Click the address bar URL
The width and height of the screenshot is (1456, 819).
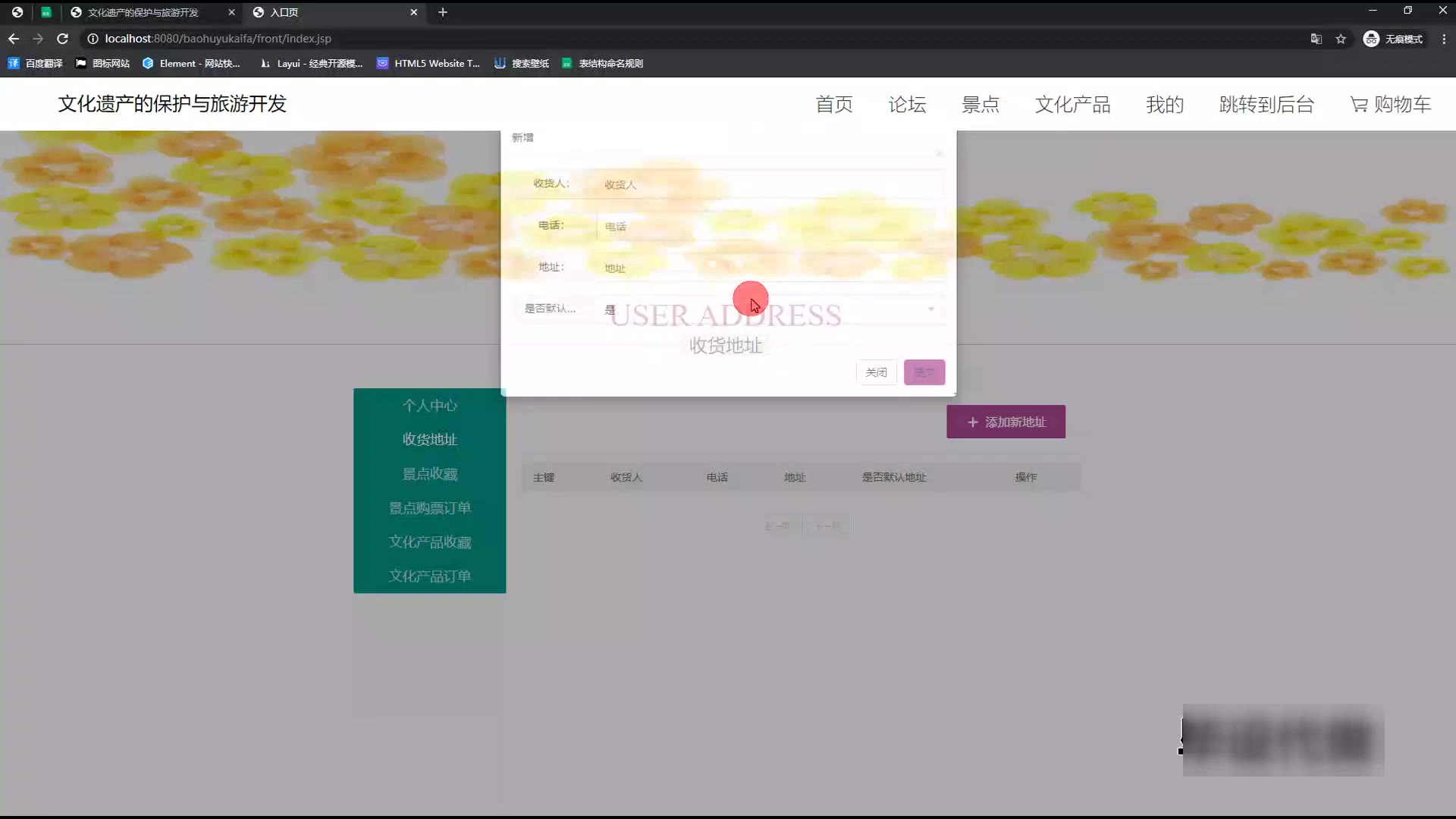point(218,39)
